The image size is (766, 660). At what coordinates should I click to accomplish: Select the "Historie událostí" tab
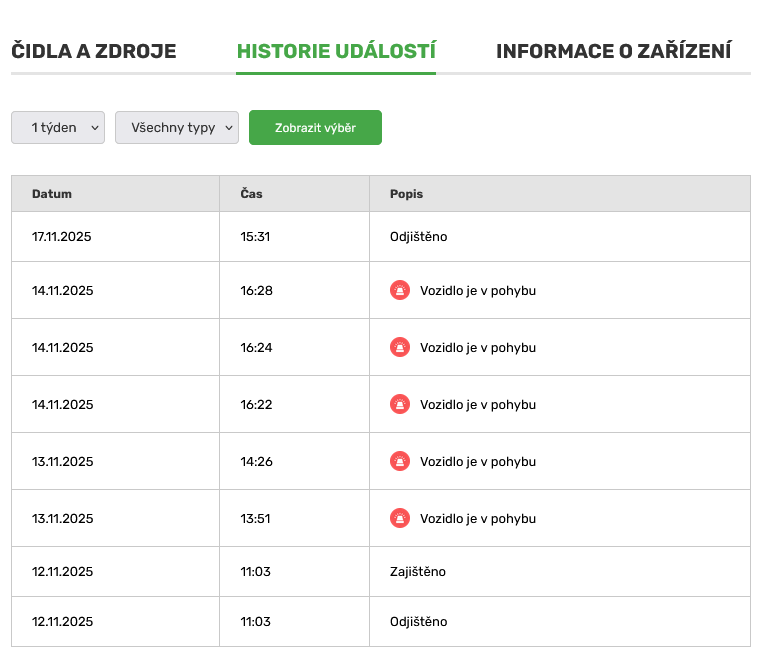click(336, 51)
